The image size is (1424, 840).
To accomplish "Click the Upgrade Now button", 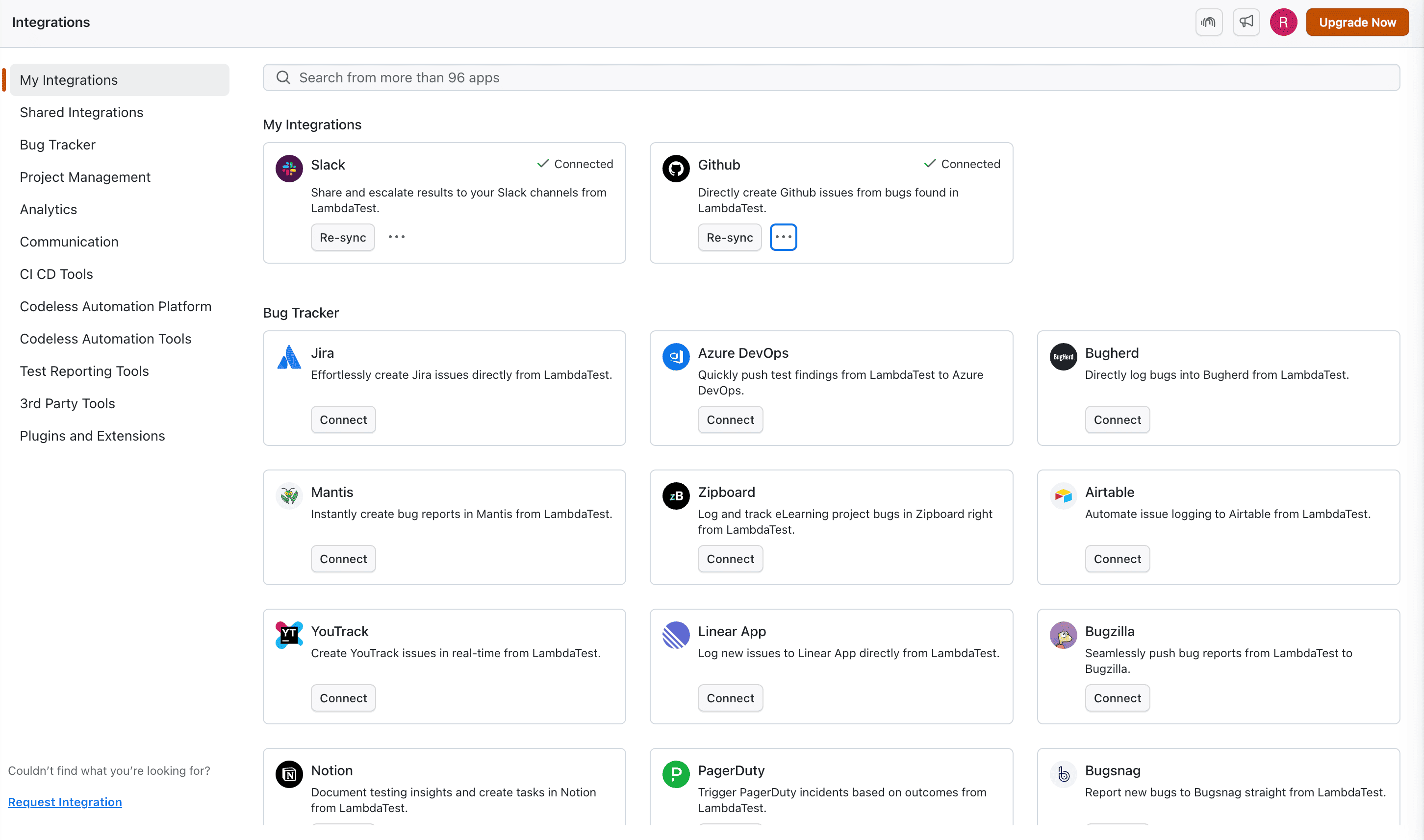I will pos(1357,22).
